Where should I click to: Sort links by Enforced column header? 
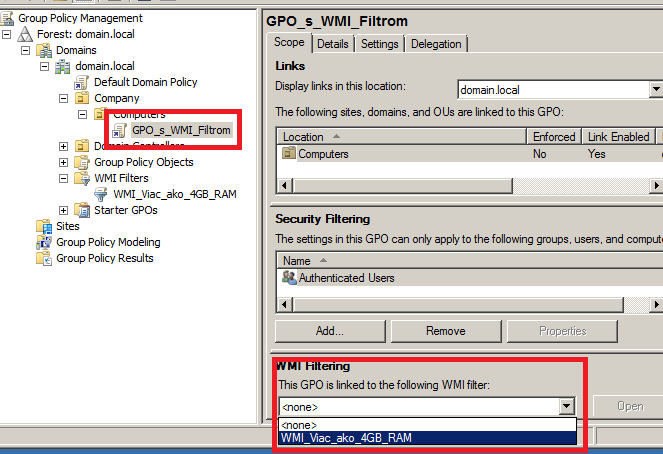(x=554, y=137)
